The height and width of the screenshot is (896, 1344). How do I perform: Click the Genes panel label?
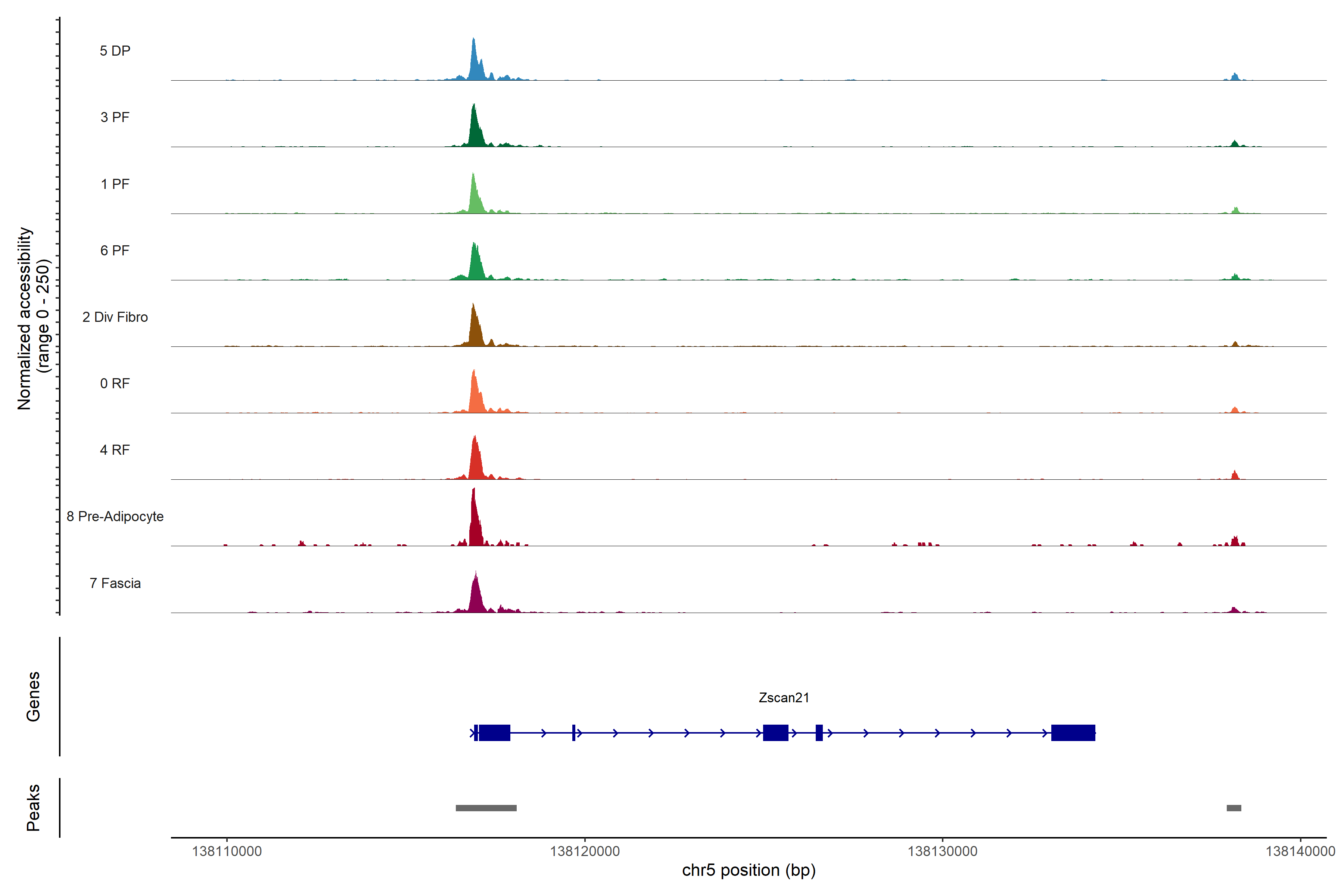pyautogui.click(x=33, y=696)
